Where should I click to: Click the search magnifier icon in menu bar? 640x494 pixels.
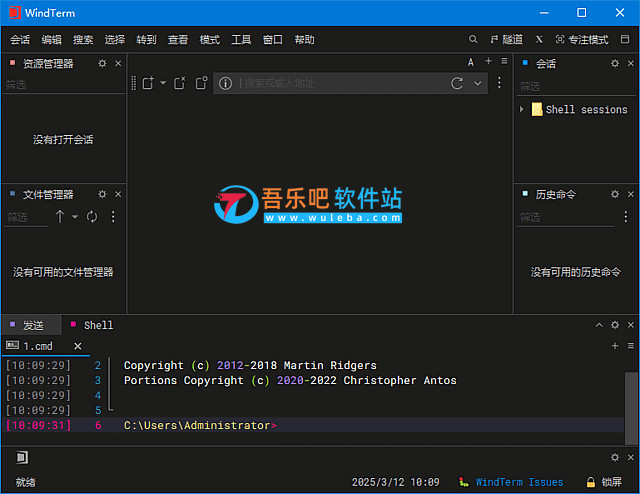point(473,40)
